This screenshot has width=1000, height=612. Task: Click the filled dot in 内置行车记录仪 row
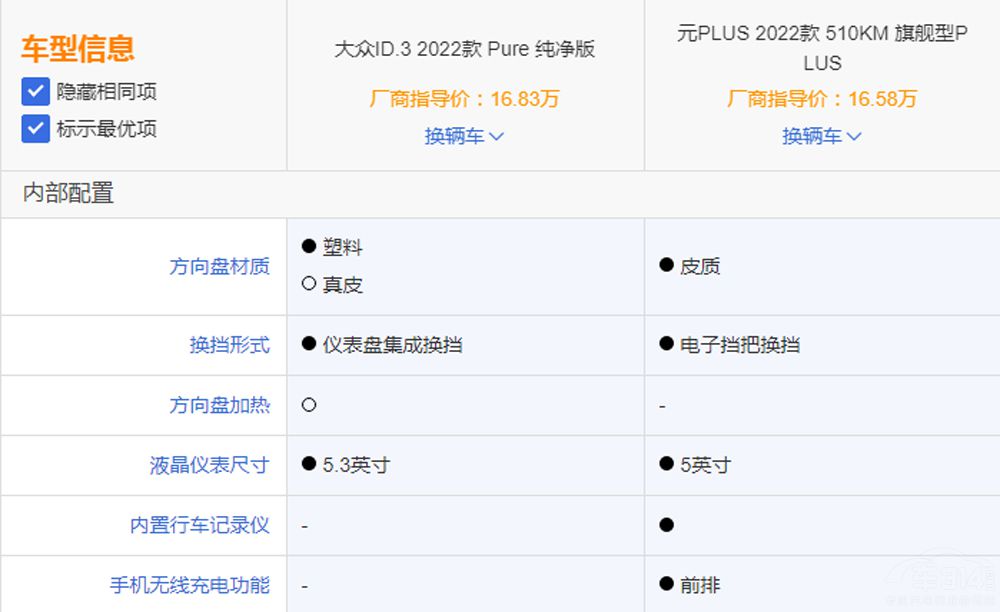(x=667, y=525)
